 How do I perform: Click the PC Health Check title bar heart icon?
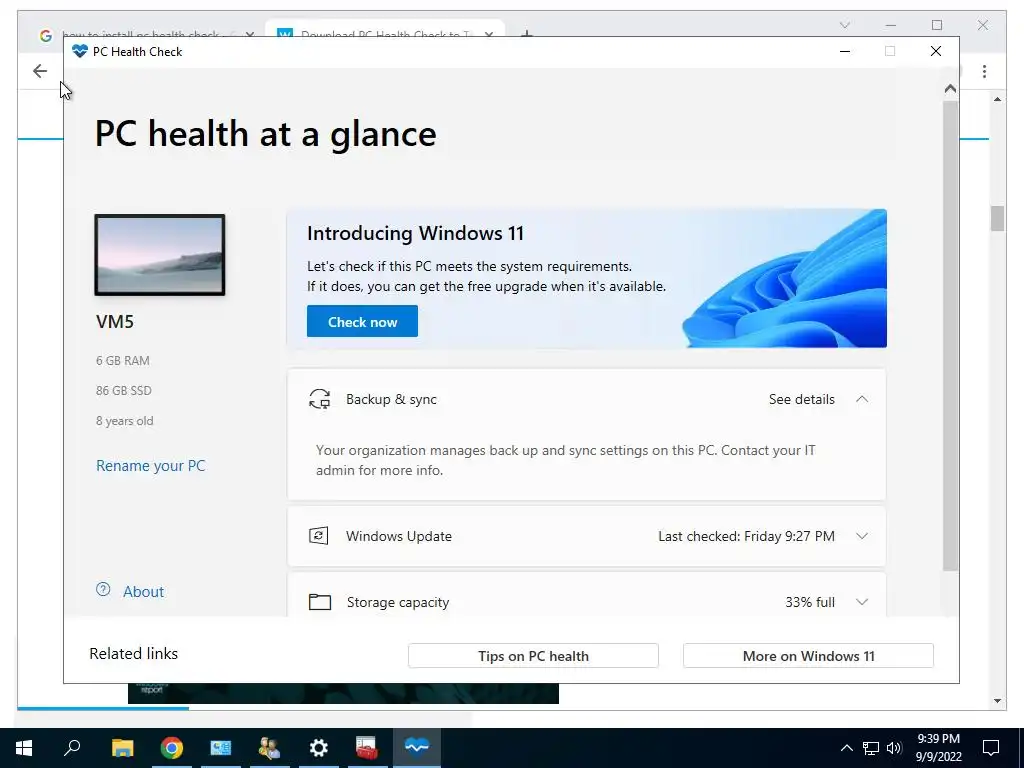pos(80,51)
